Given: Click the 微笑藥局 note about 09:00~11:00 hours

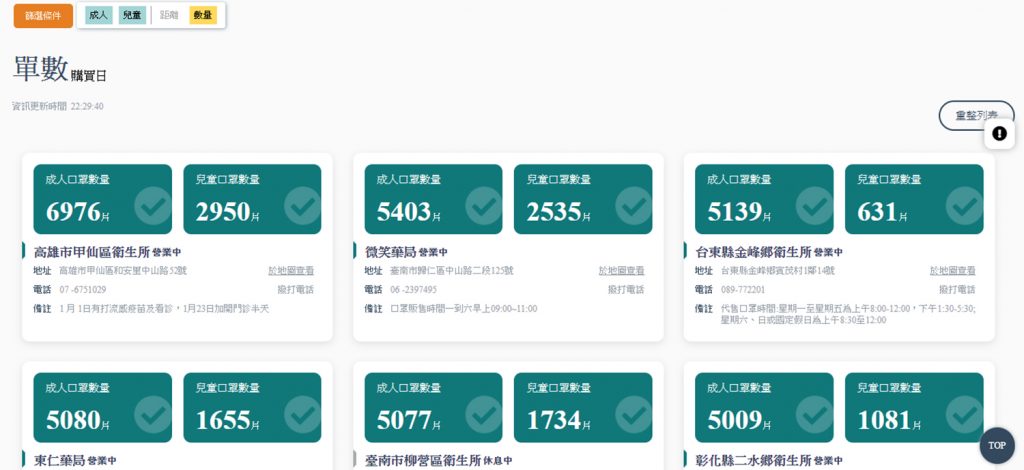Looking at the screenshot, I should tap(464, 309).
